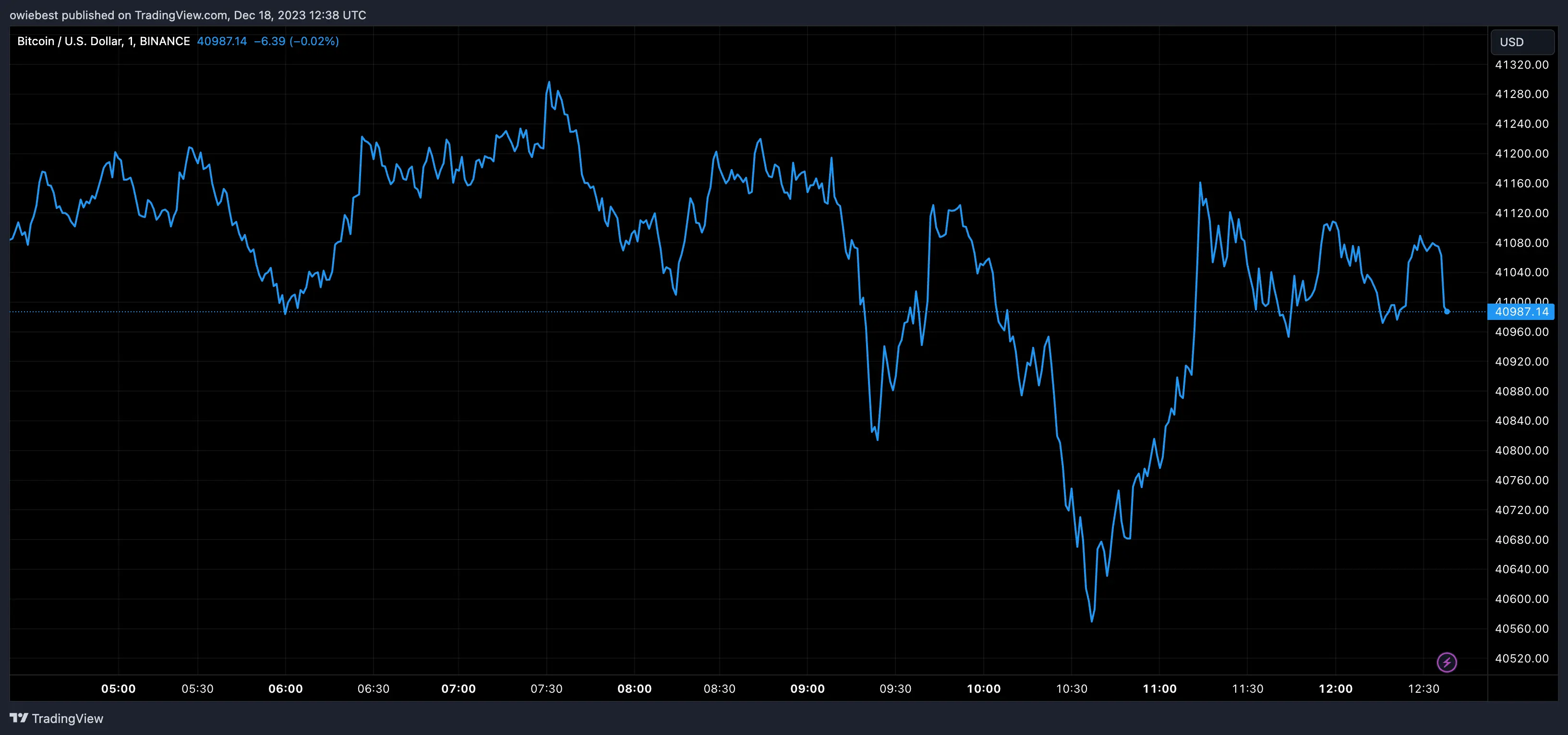Select the 09:00 time axis label
The height and width of the screenshot is (735, 1568).
tap(808, 689)
